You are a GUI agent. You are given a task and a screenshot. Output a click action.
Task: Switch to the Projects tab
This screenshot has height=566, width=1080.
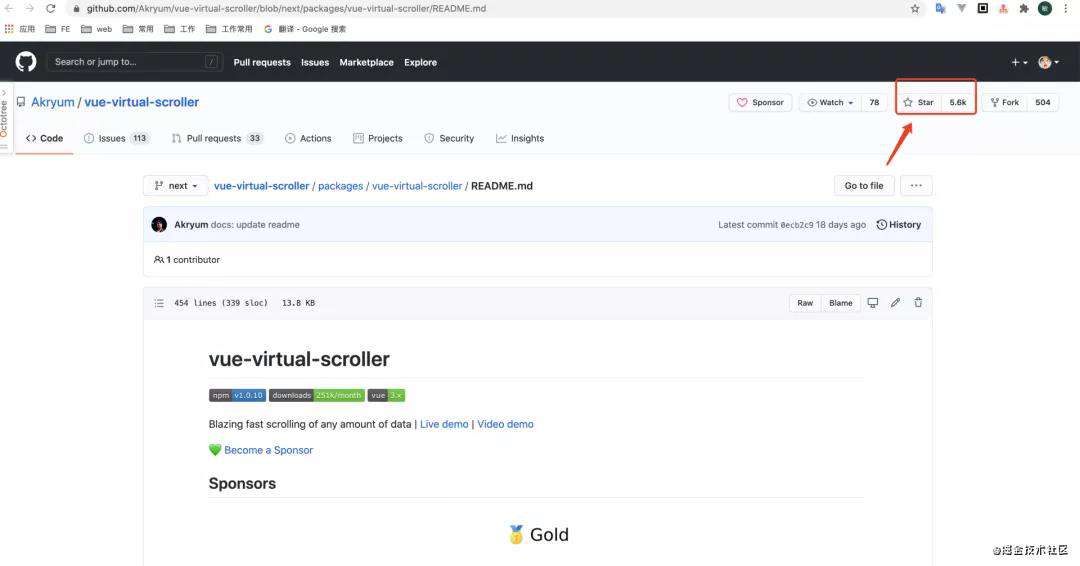tap(377, 138)
